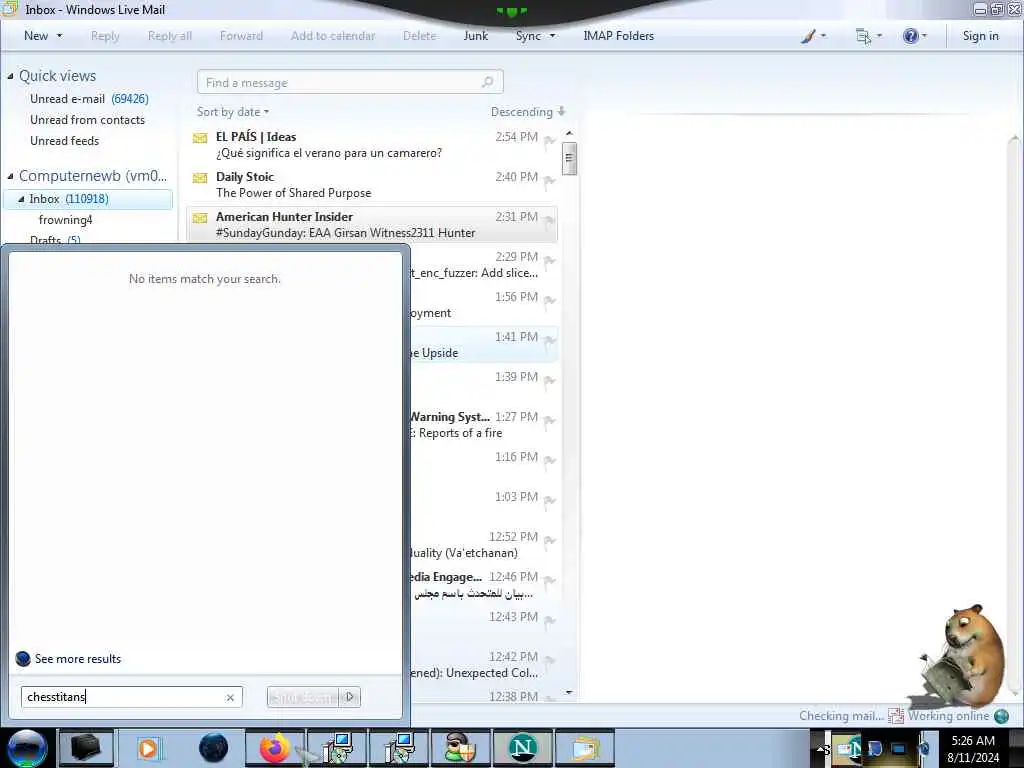Open Firefox from the taskbar

coord(275,748)
